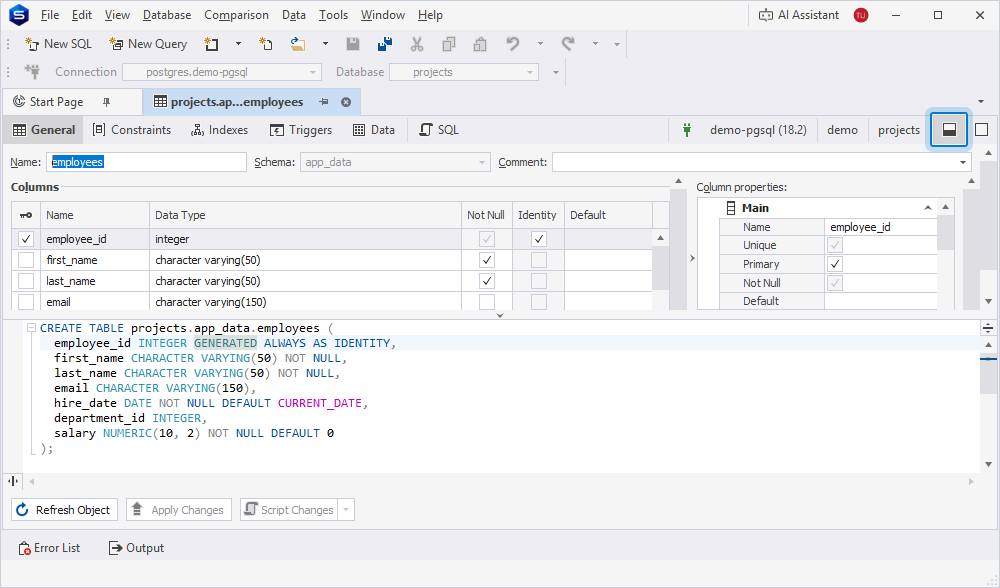Click the table Name input field
The height and width of the screenshot is (588, 1000).
click(x=146, y=163)
